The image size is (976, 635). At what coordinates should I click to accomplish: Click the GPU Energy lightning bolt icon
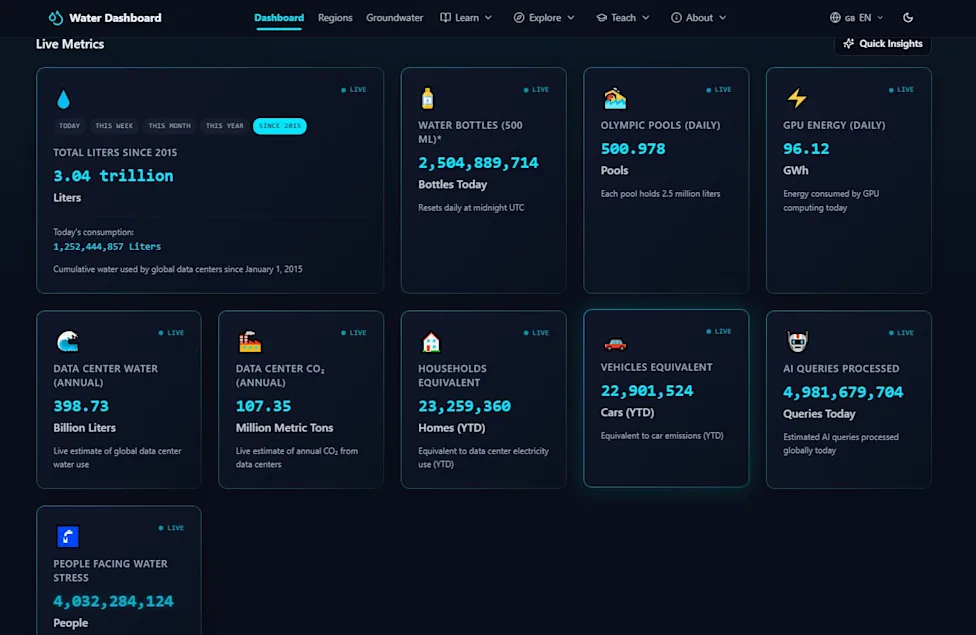(797, 98)
